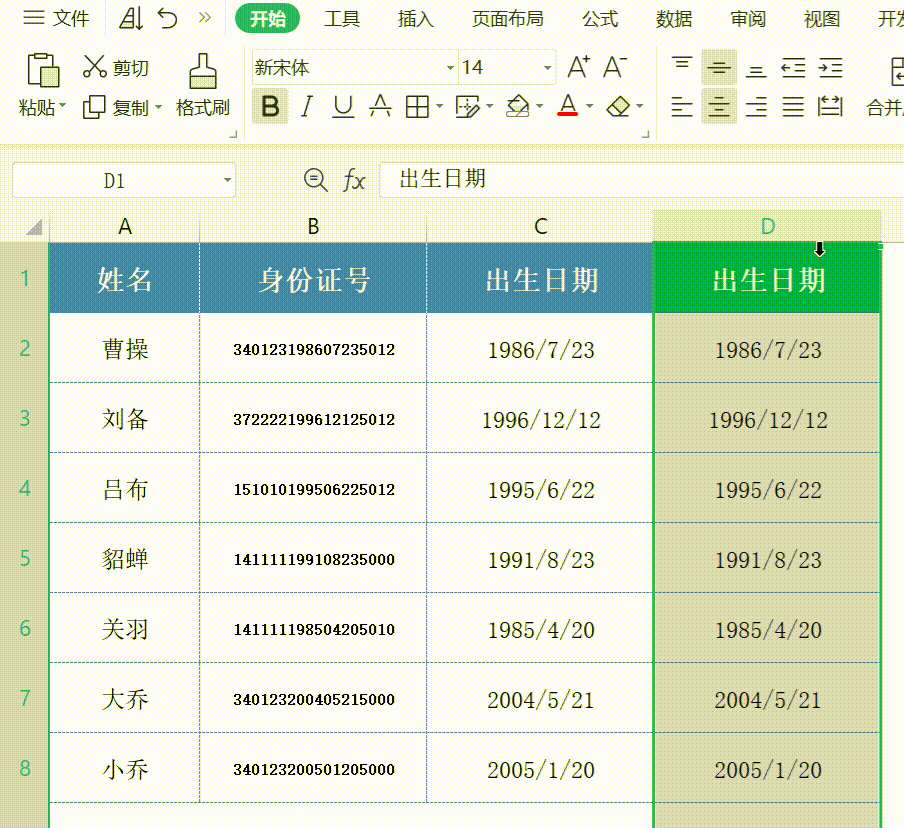Decrease indent

click(x=793, y=67)
